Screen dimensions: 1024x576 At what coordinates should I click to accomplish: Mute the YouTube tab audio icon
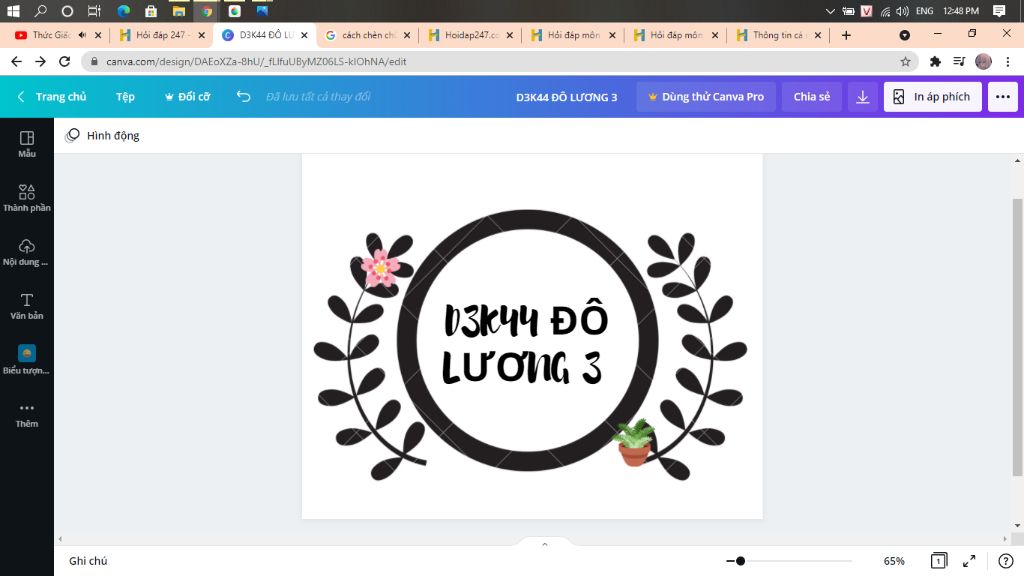[x=82, y=35]
